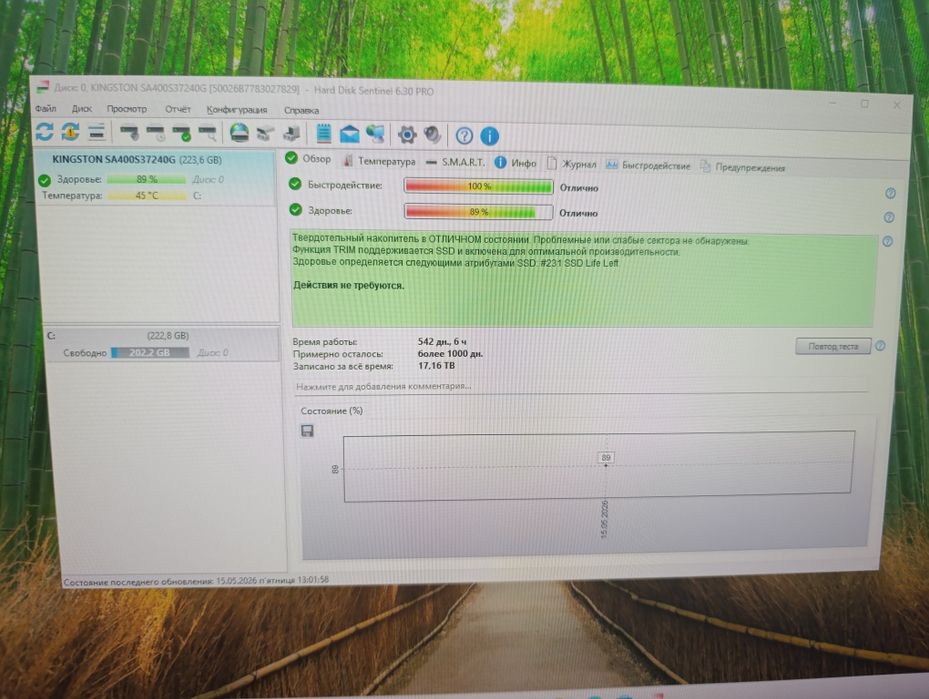Click the 17,16 ТВ written value

(x=437, y=365)
